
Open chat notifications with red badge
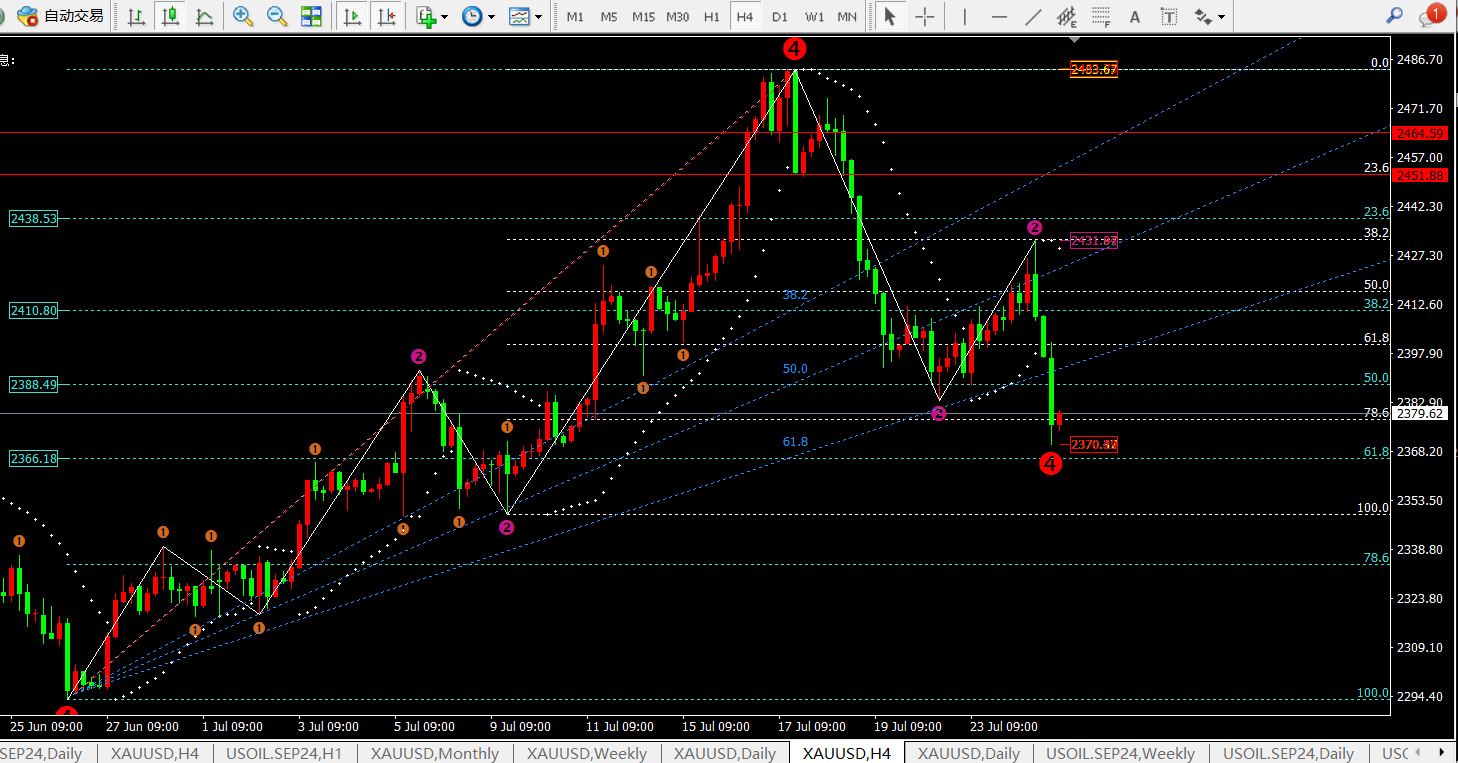[x=1432, y=14]
